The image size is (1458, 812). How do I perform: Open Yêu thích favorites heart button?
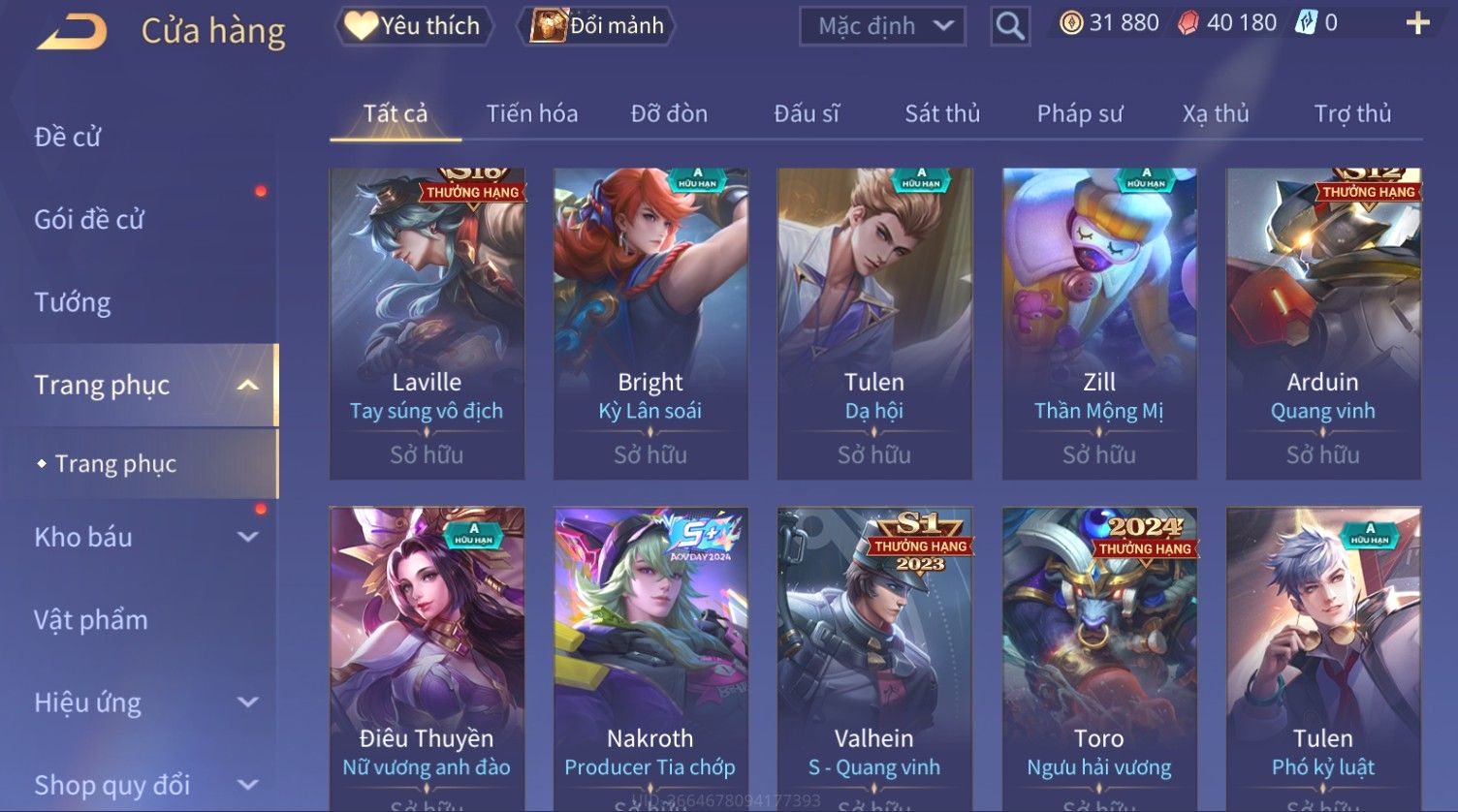(414, 26)
